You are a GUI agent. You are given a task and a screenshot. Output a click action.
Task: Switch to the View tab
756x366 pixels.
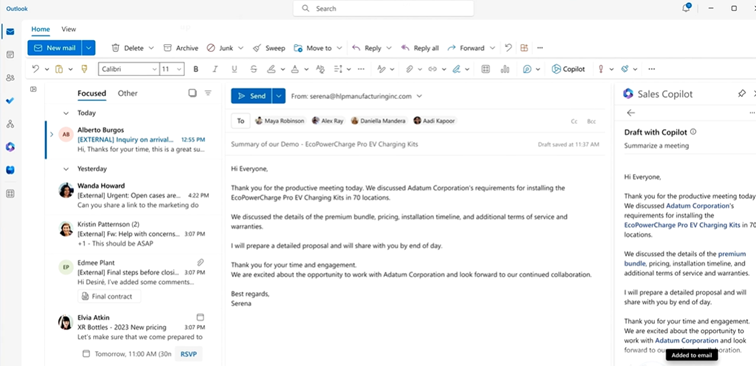click(68, 29)
